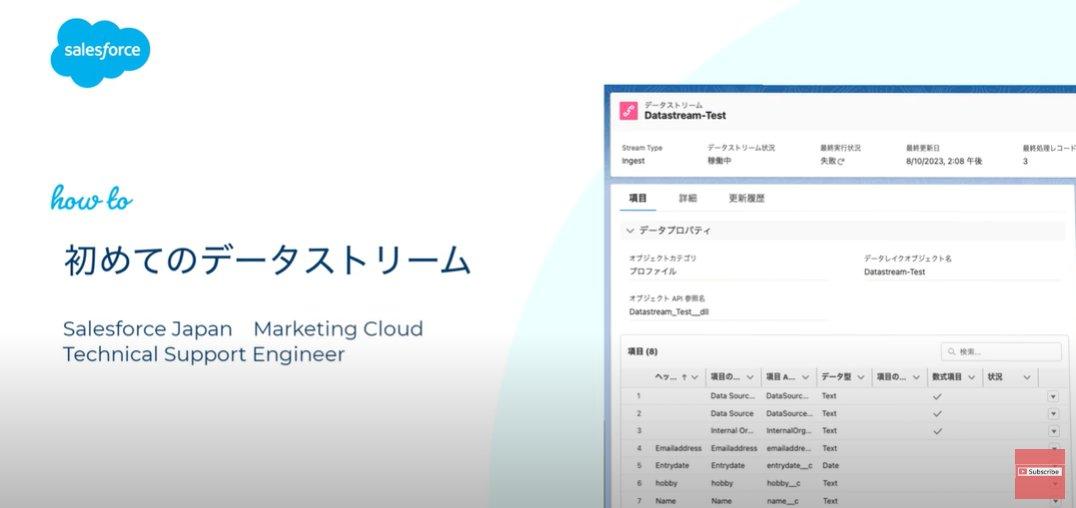1076x508 pixels.
Task: Click the 数式項目 checkmark in row 2
Action: coord(937,414)
